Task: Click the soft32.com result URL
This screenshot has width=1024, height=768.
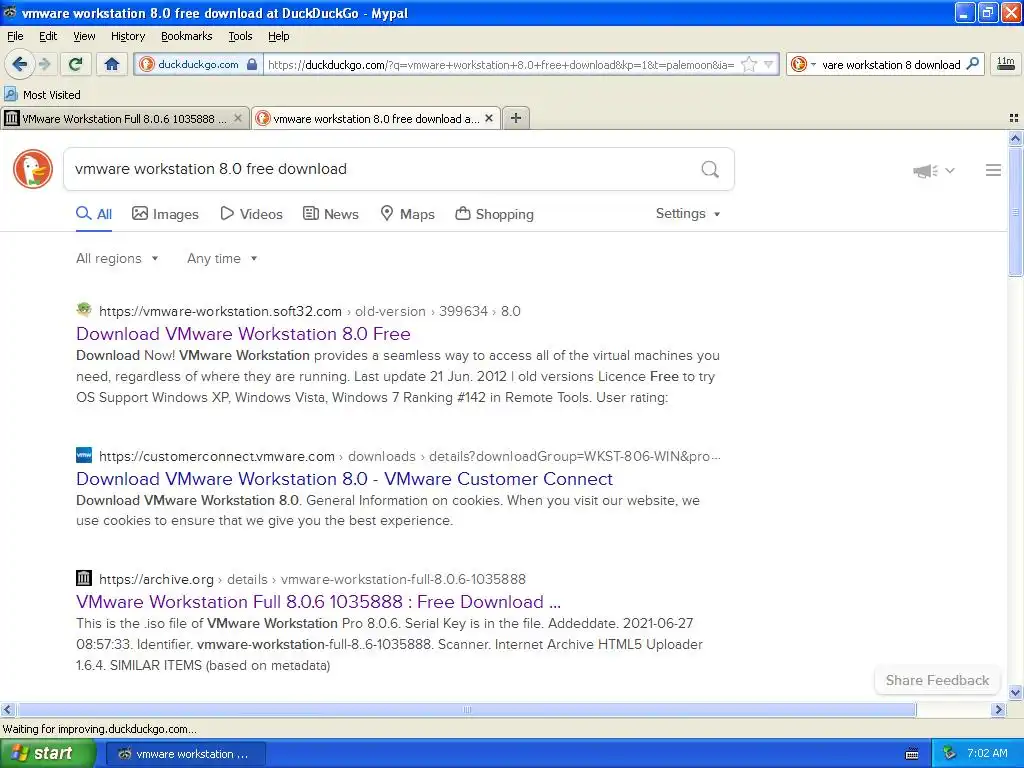Action: tap(310, 312)
